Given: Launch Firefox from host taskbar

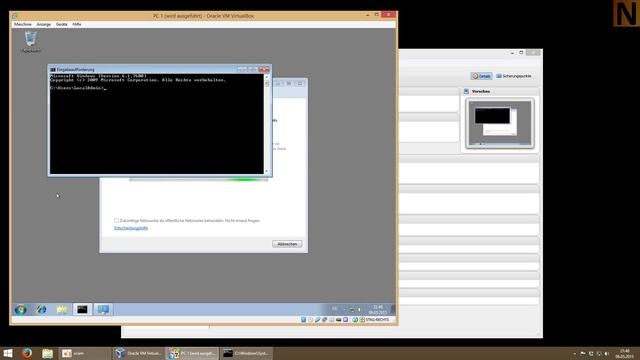Looking at the screenshot, I should coord(27,353).
